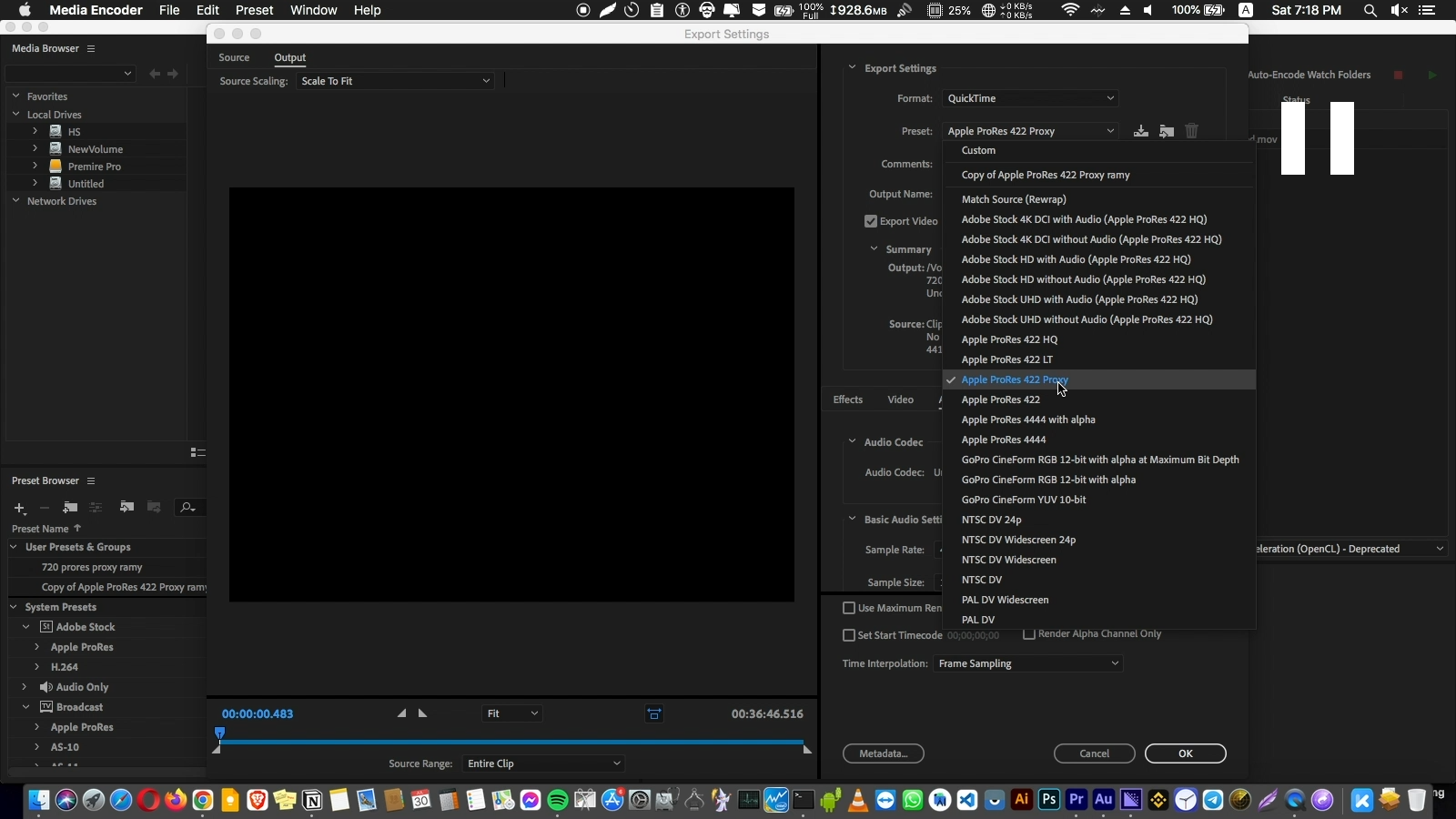Open the Preset Browser panel menu
Screen dimensions: 1456x819
[91, 480]
